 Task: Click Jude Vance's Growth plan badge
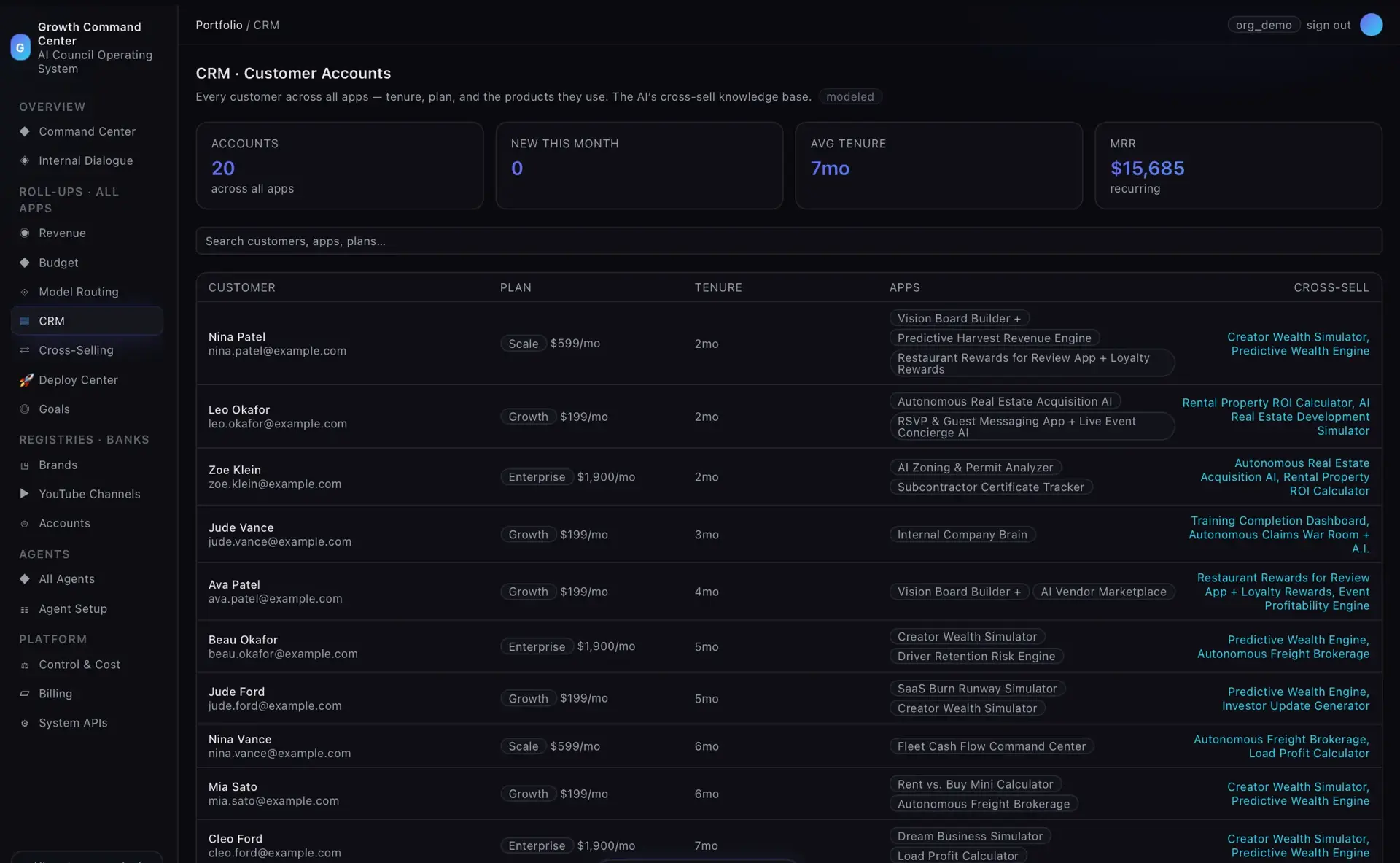528,534
